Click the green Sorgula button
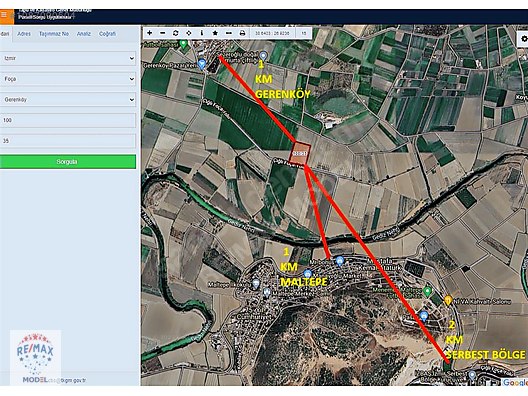Viewport: 528px width, 396px height. [68, 162]
